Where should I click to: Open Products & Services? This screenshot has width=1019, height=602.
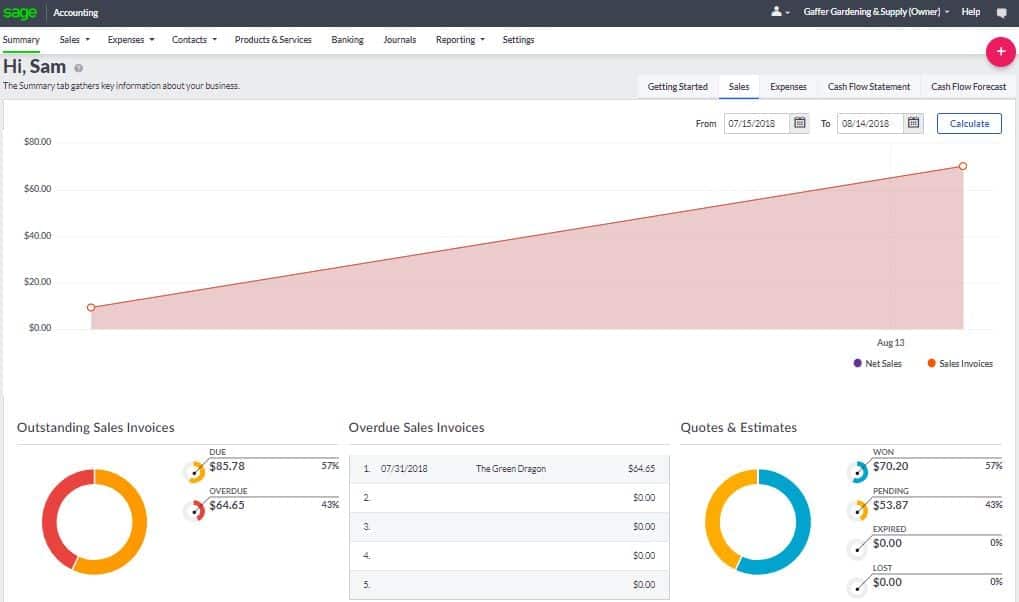tap(273, 40)
